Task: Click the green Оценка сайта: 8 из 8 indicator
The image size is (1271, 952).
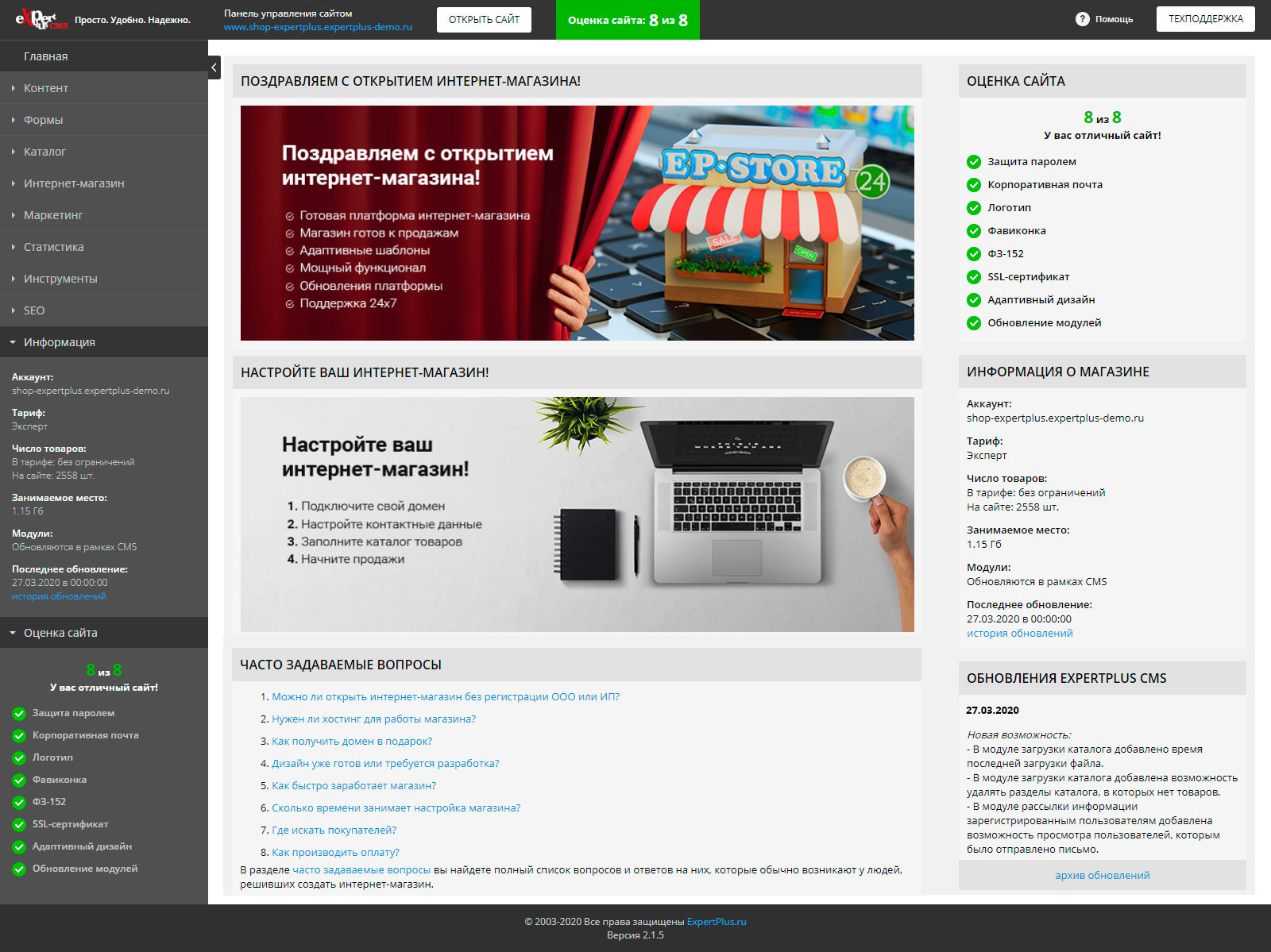Action: pyautogui.click(x=628, y=20)
